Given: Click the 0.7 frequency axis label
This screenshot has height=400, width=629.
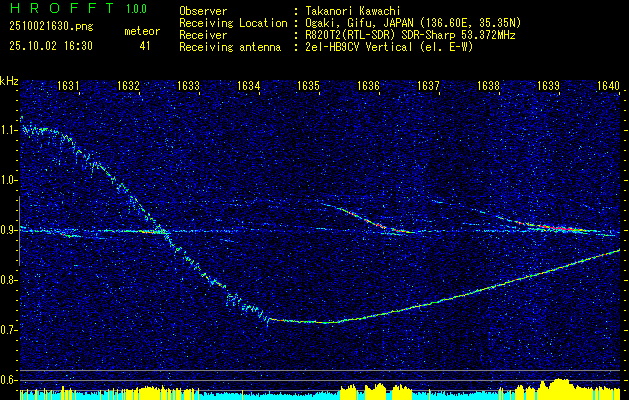Looking at the screenshot, I should (8, 330).
